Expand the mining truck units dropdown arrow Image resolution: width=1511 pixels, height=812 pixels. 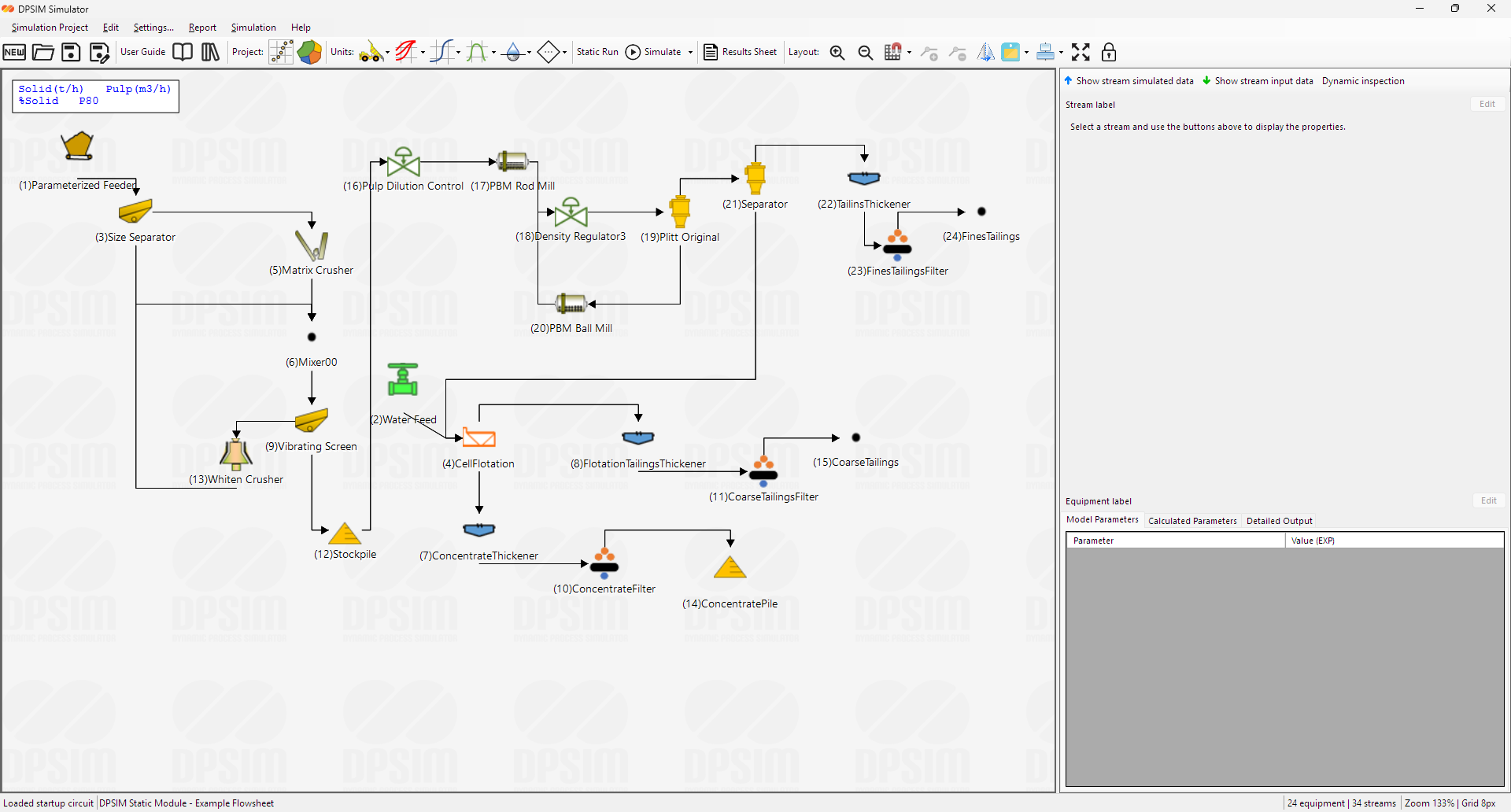tap(387, 53)
